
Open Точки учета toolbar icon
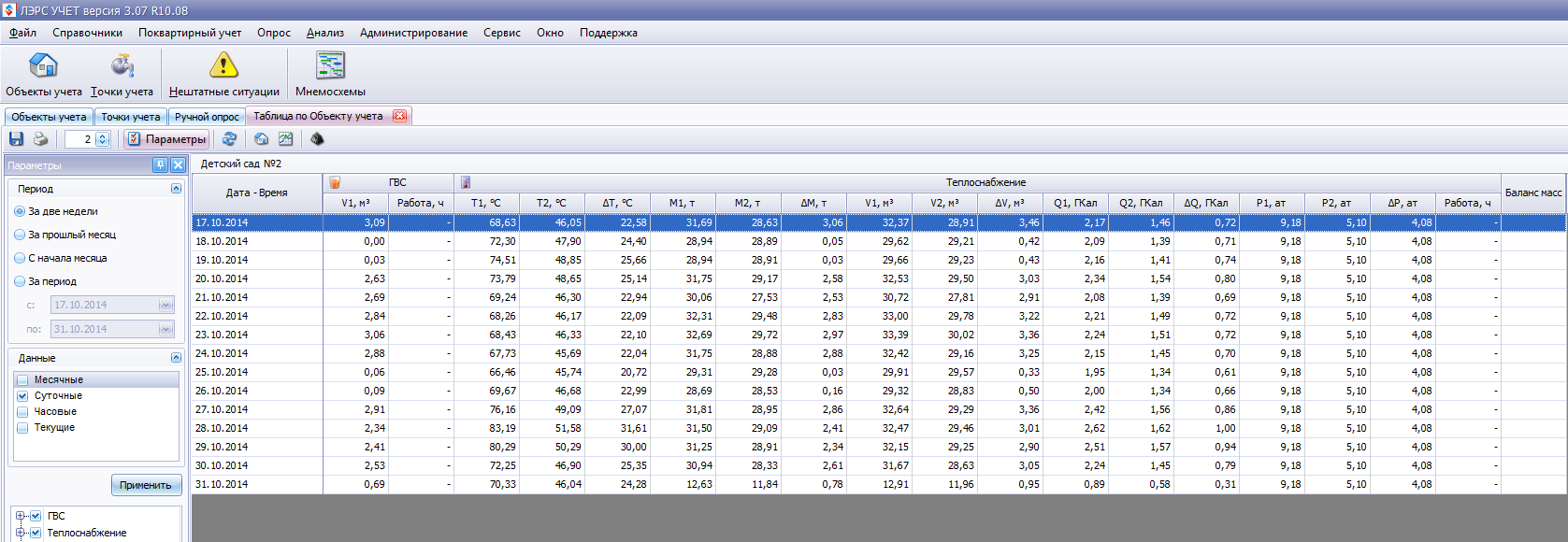122,74
